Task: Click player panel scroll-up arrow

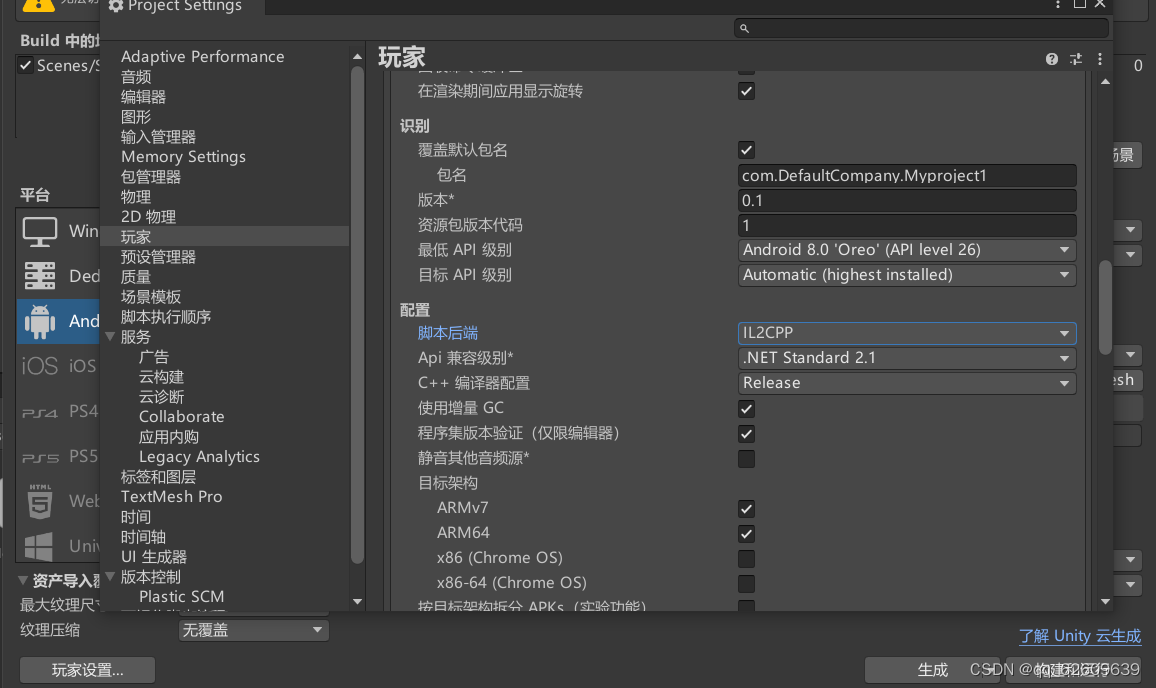Action: (1105, 81)
